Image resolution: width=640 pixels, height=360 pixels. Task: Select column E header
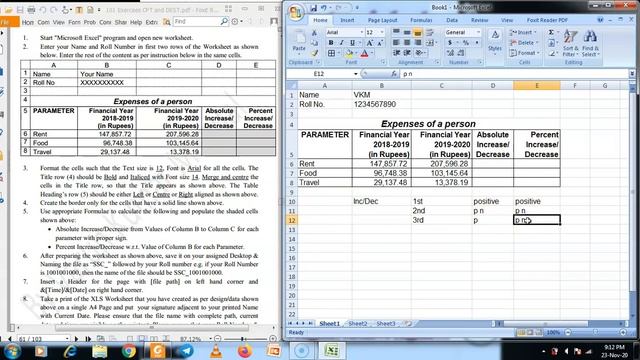[537, 85]
